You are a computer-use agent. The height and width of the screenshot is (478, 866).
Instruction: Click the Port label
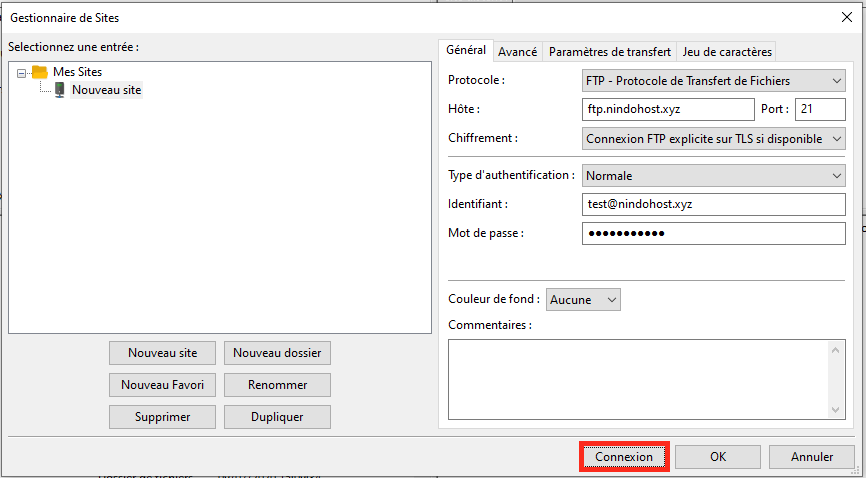[x=775, y=109]
